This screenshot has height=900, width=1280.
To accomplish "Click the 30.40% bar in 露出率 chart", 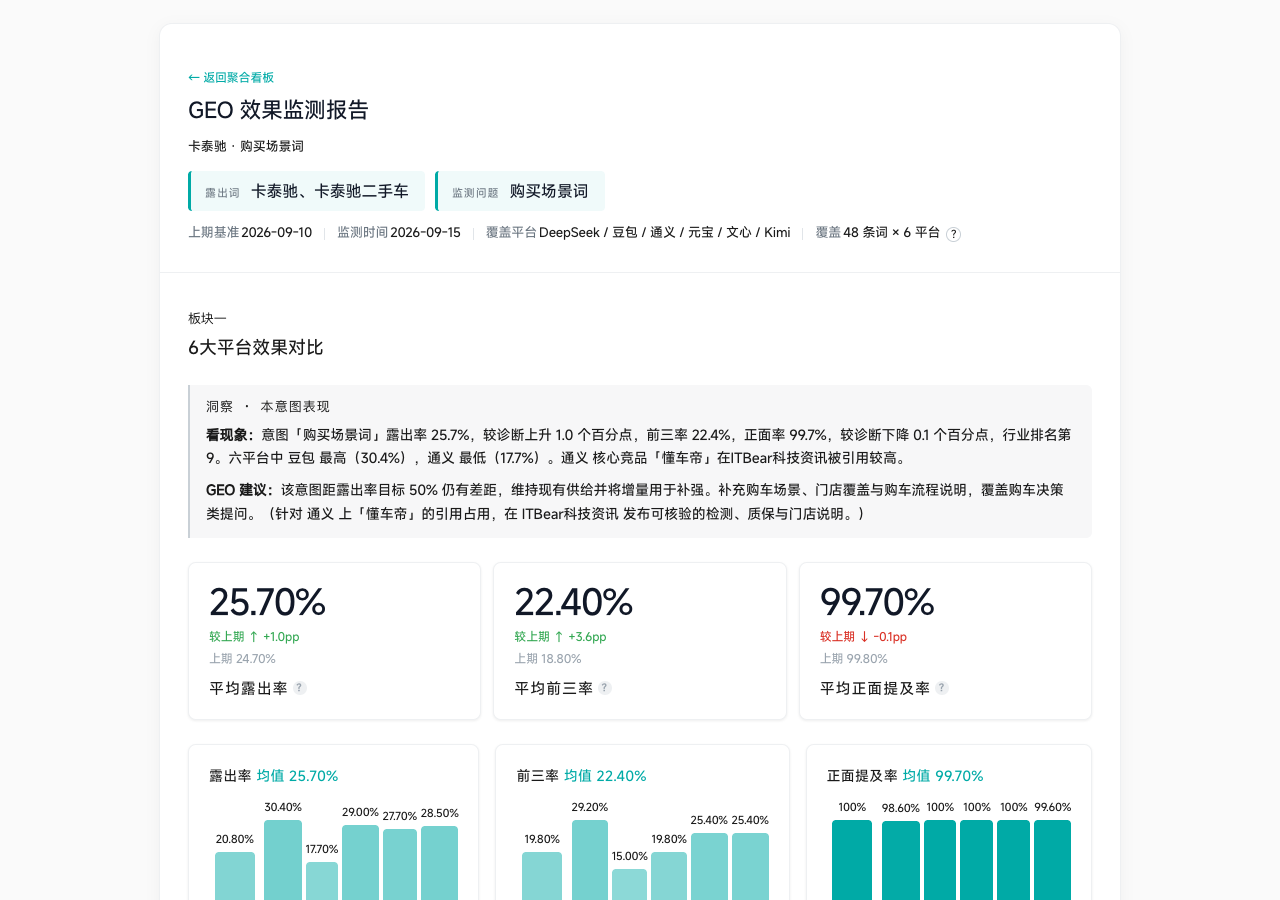I will coord(283,860).
